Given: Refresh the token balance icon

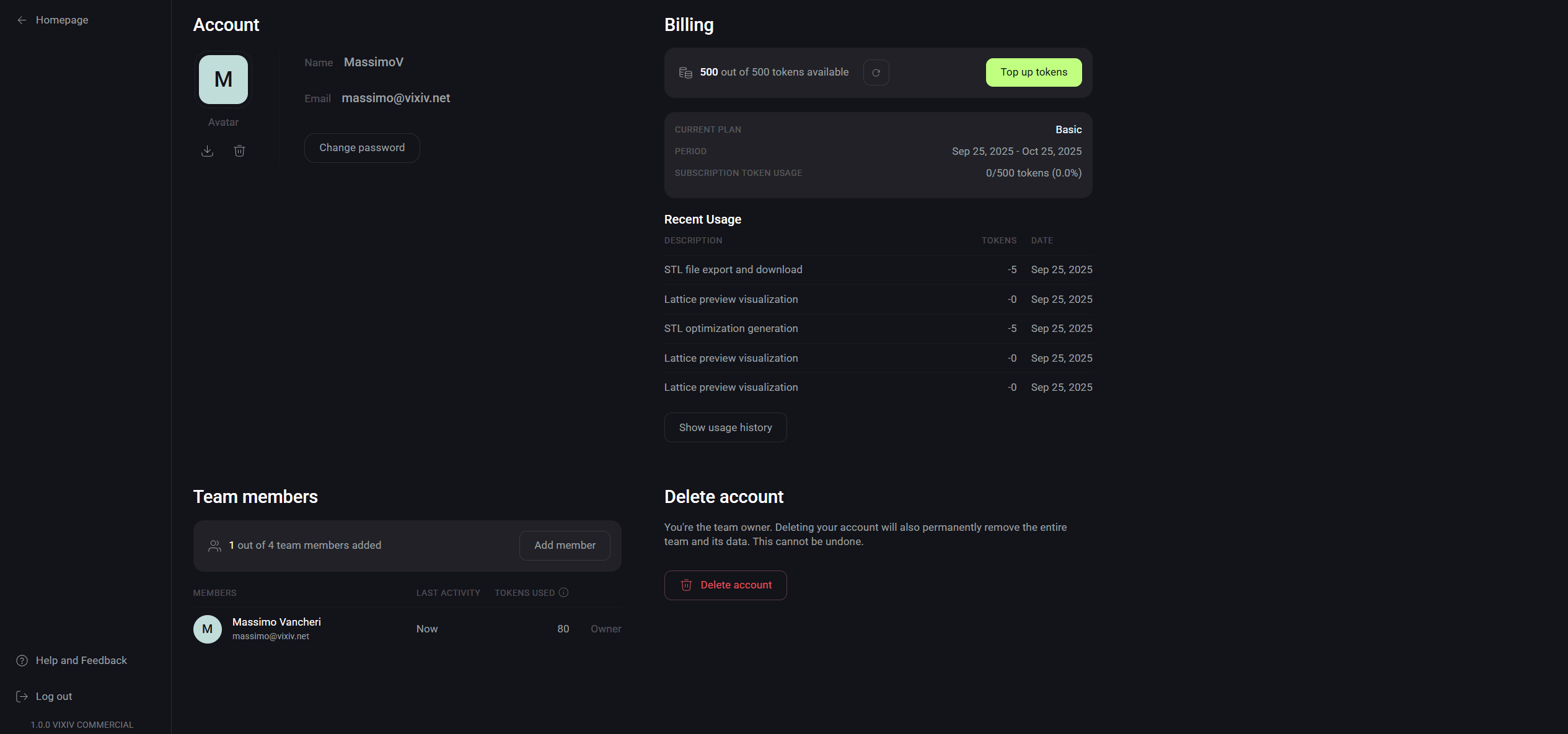Looking at the screenshot, I should [x=876, y=72].
